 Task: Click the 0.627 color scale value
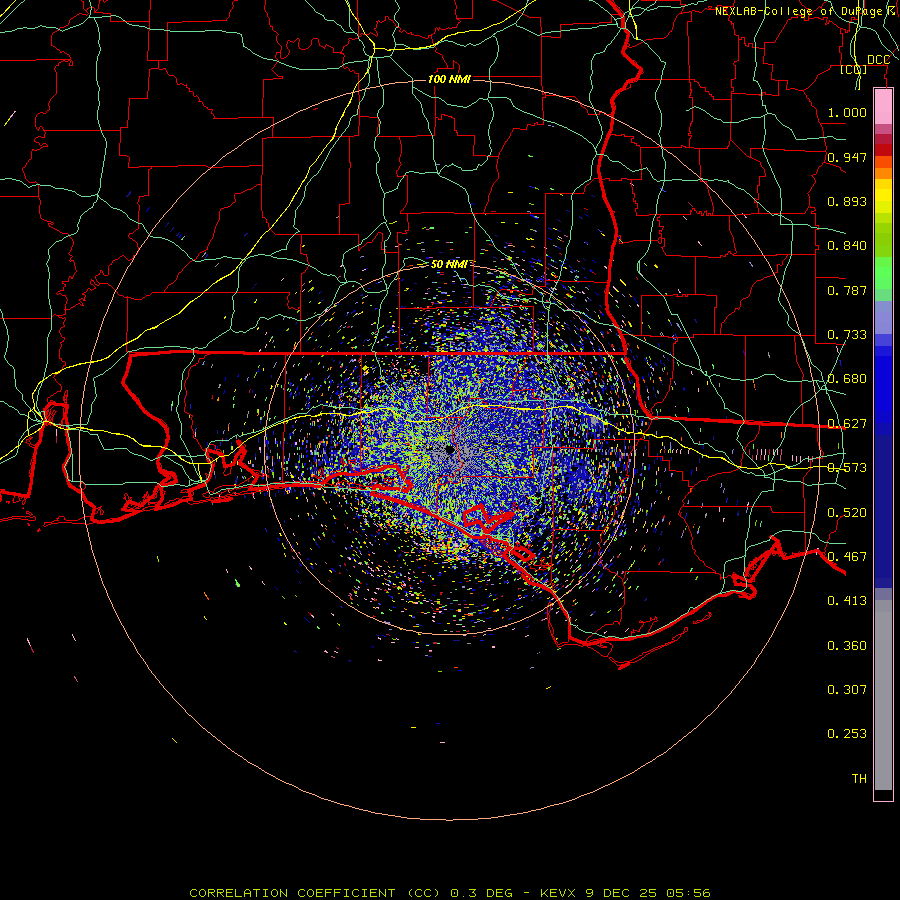(847, 424)
